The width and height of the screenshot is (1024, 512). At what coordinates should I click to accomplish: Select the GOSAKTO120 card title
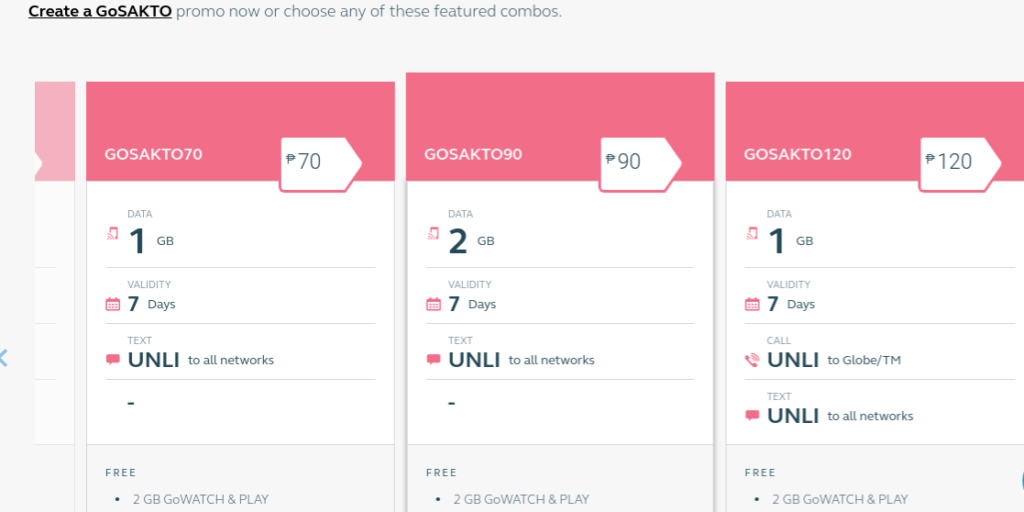click(797, 155)
